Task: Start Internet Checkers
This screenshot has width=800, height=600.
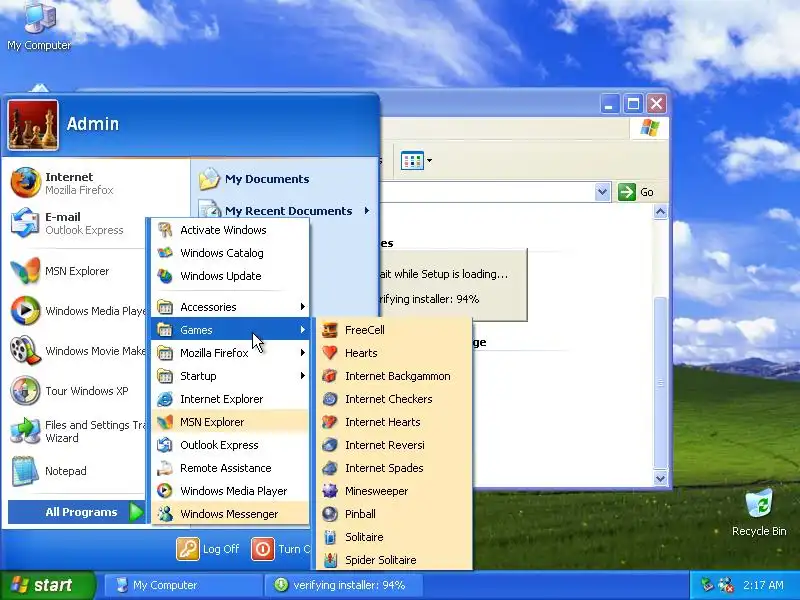Action: click(394, 399)
